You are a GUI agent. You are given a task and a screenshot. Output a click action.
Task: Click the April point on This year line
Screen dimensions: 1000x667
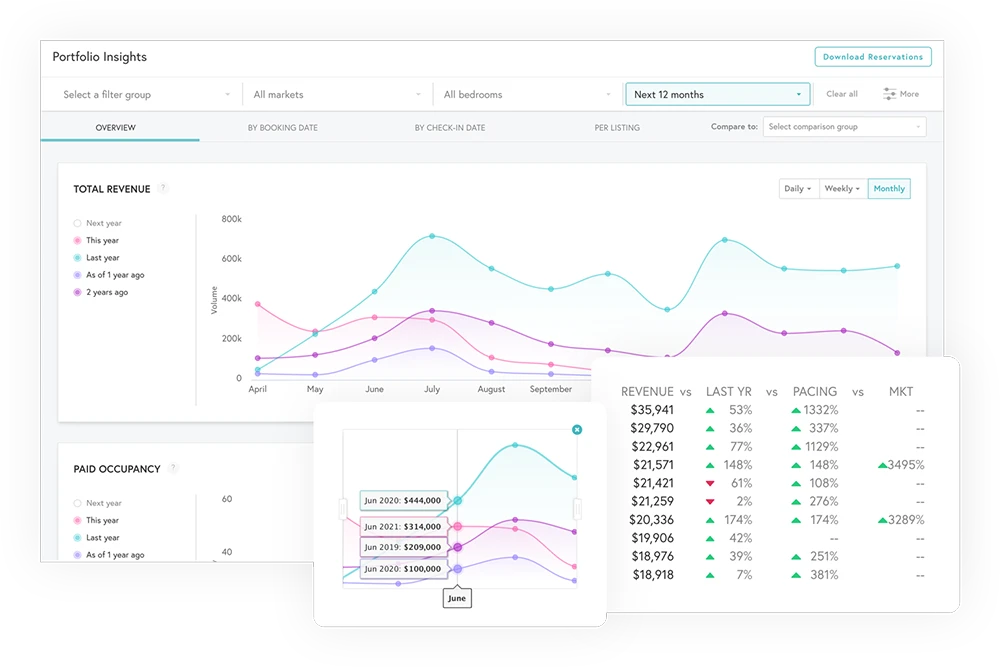pyautogui.click(x=258, y=304)
